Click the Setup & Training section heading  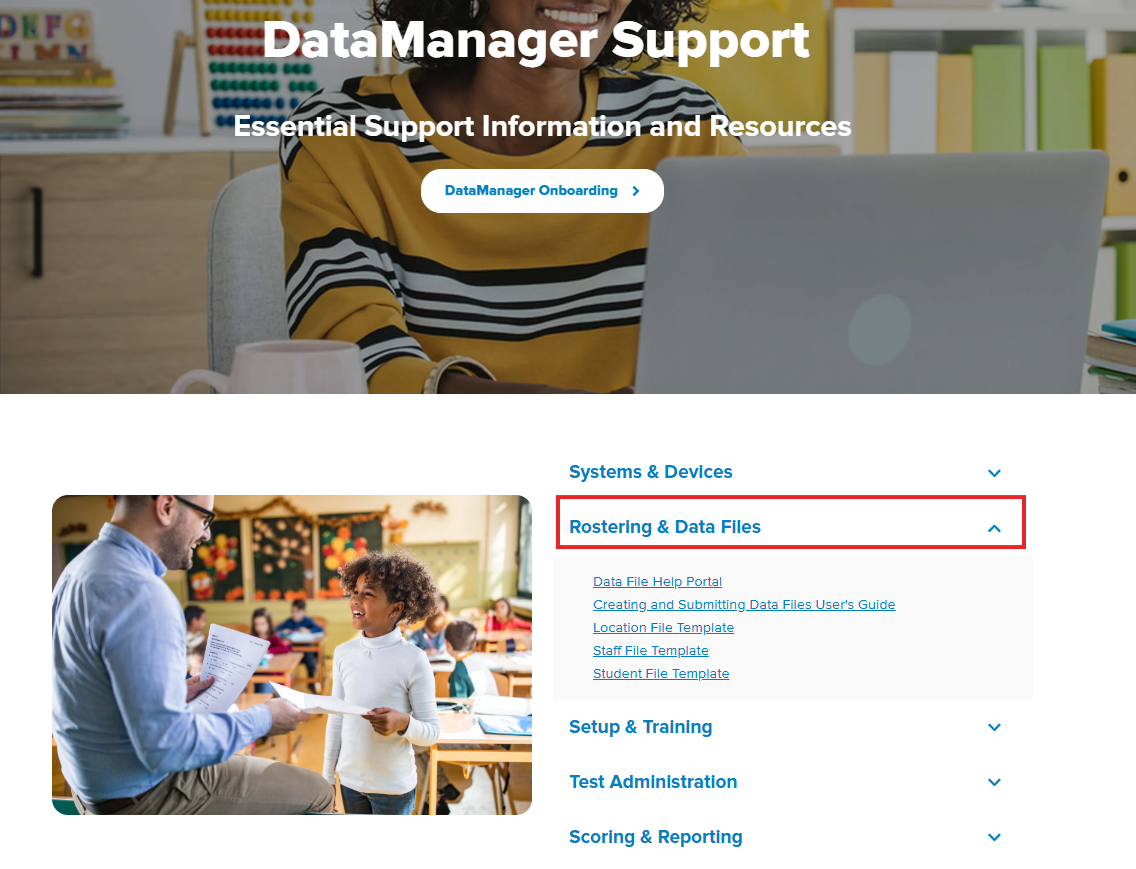point(640,727)
